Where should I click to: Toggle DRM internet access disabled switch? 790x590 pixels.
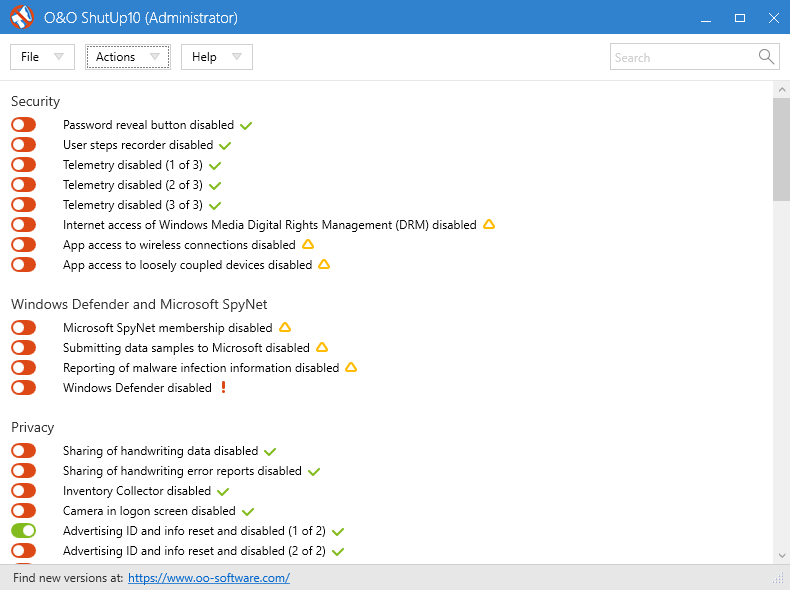point(24,225)
